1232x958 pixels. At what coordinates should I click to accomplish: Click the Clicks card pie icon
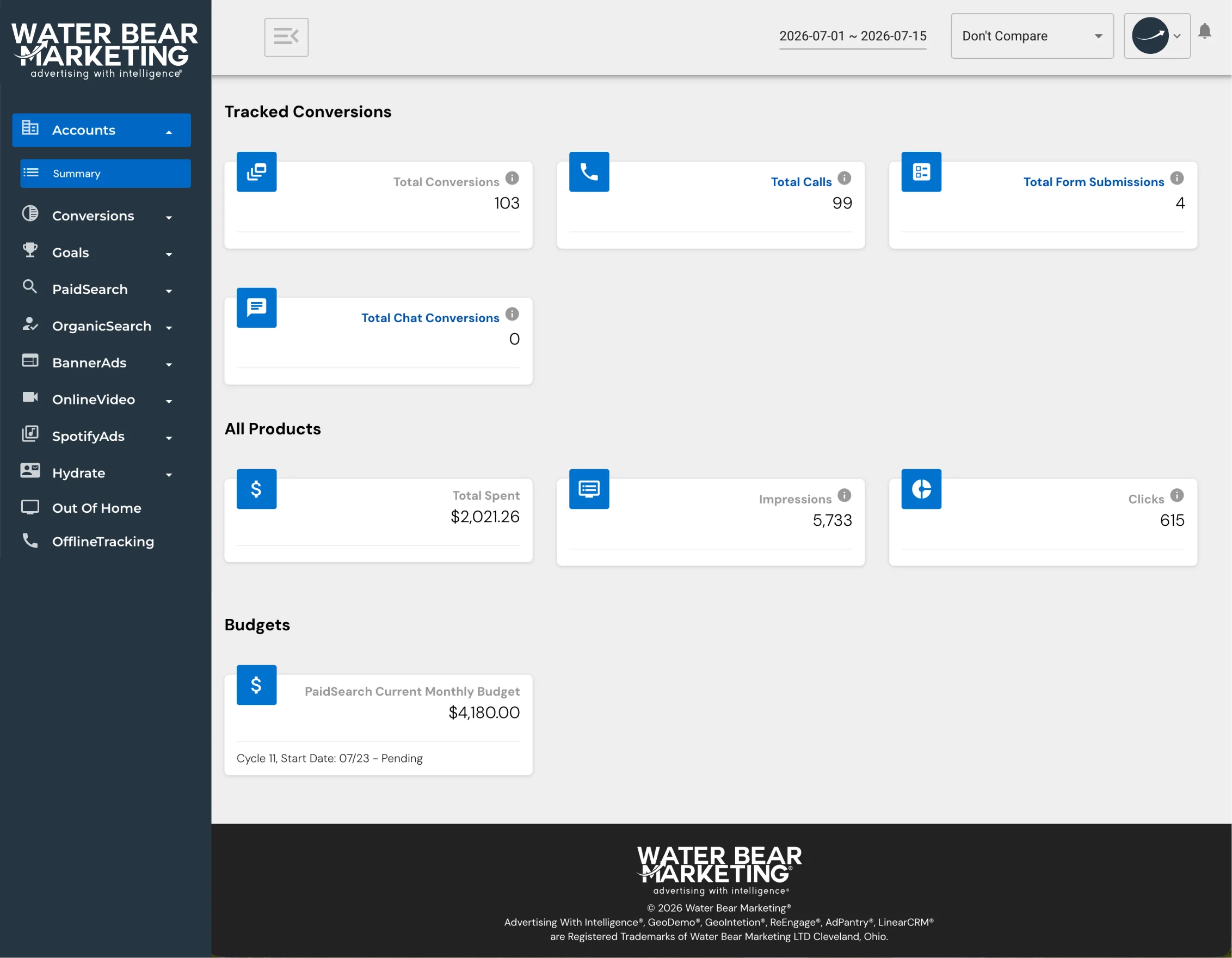(921, 489)
